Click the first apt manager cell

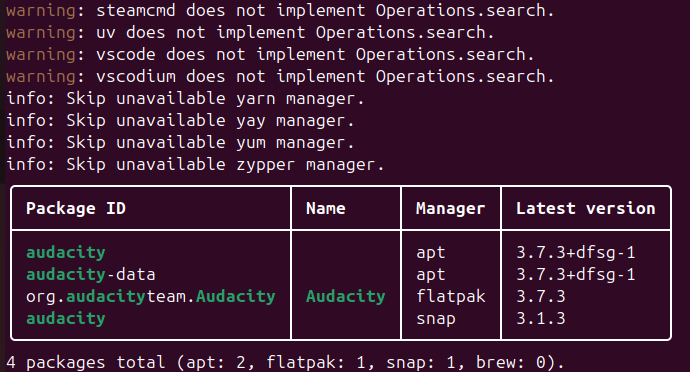click(x=431, y=253)
